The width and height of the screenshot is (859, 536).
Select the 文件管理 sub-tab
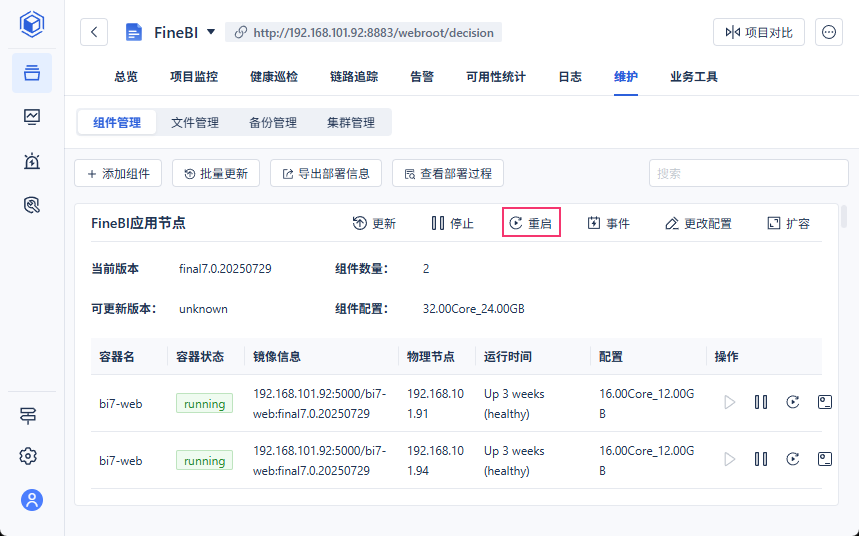point(194,122)
